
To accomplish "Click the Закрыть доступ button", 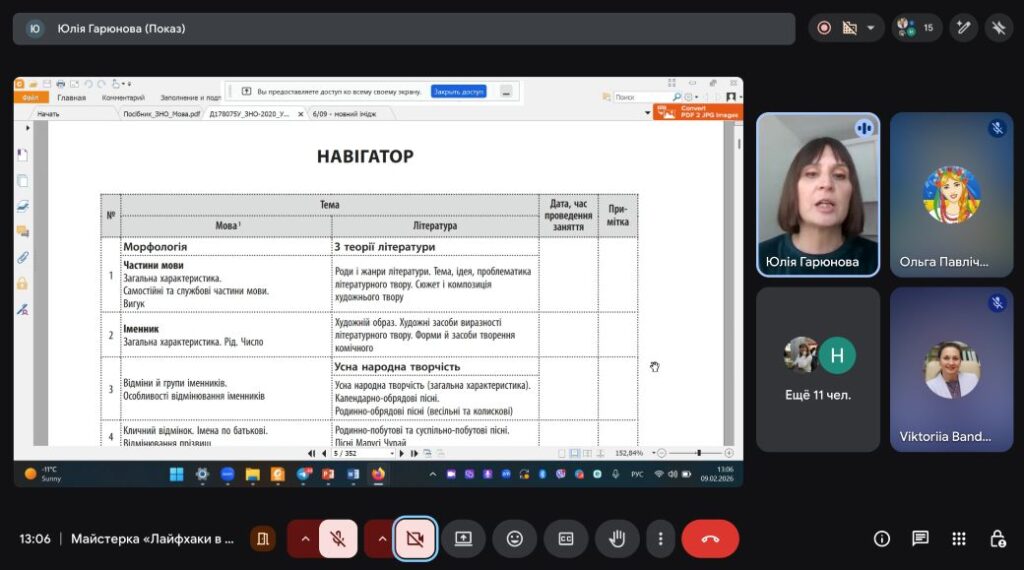I will tap(458, 91).
